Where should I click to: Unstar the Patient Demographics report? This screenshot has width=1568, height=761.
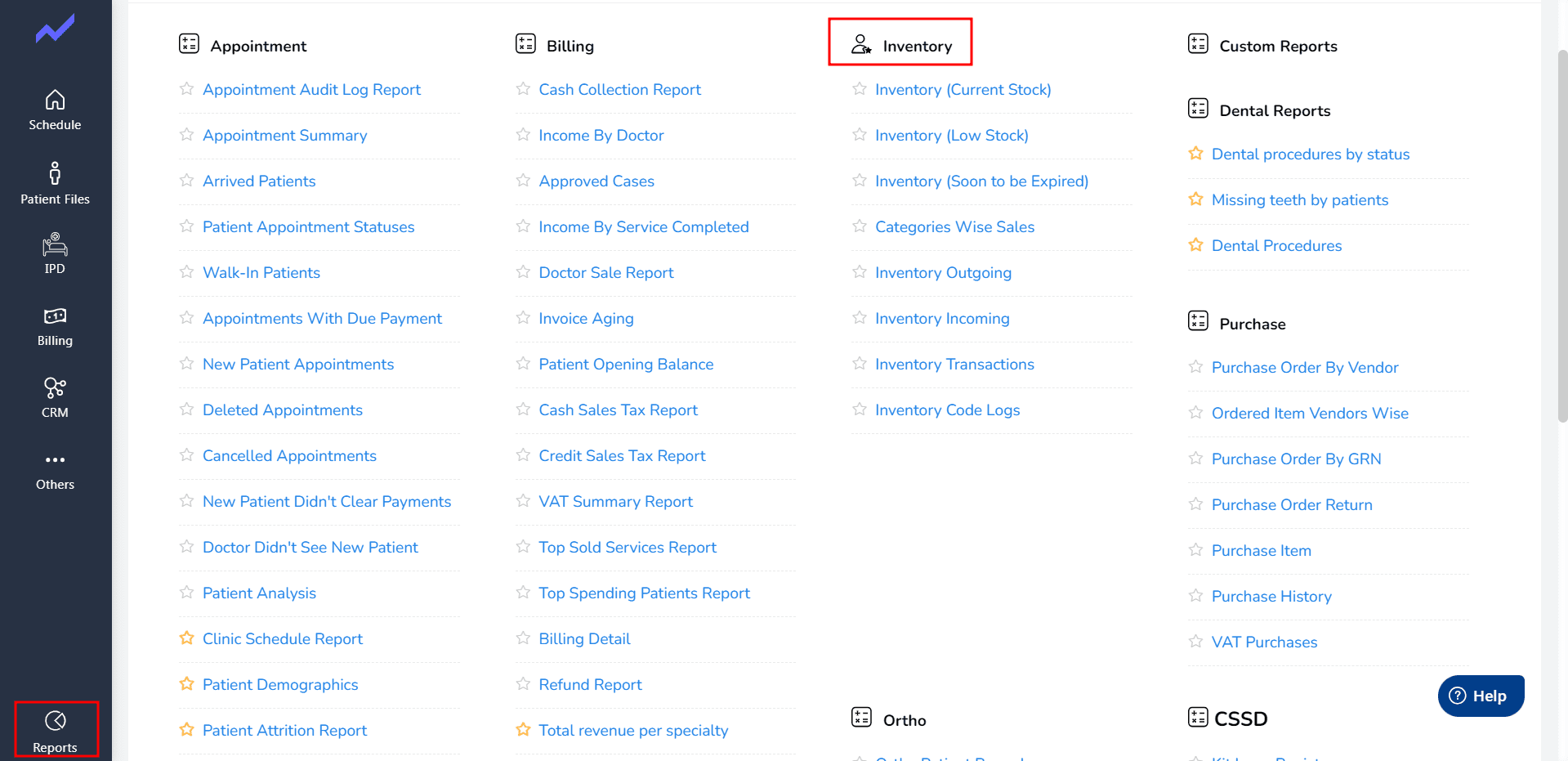coord(186,683)
